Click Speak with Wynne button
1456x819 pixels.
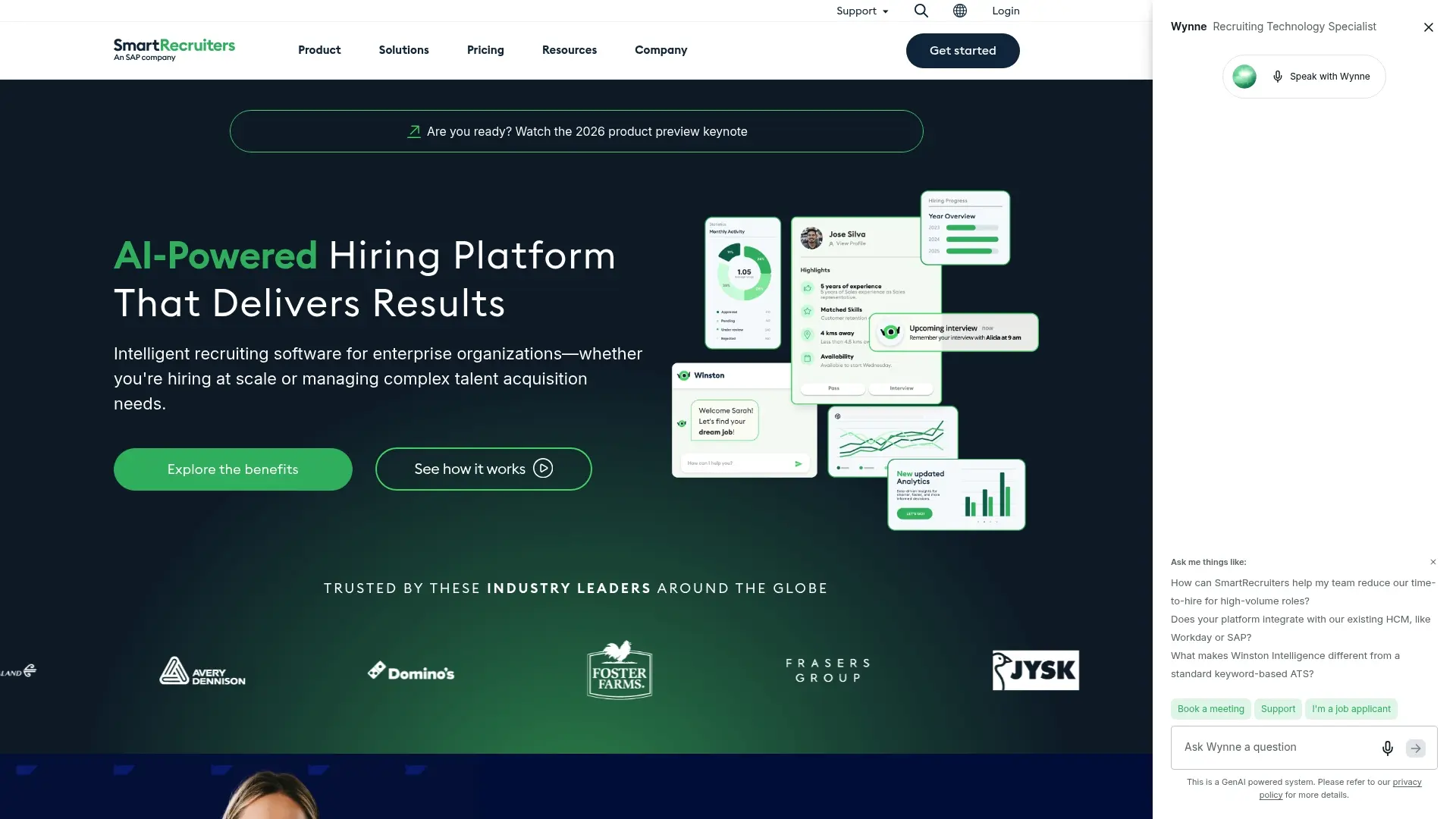pyautogui.click(x=1304, y=77)
